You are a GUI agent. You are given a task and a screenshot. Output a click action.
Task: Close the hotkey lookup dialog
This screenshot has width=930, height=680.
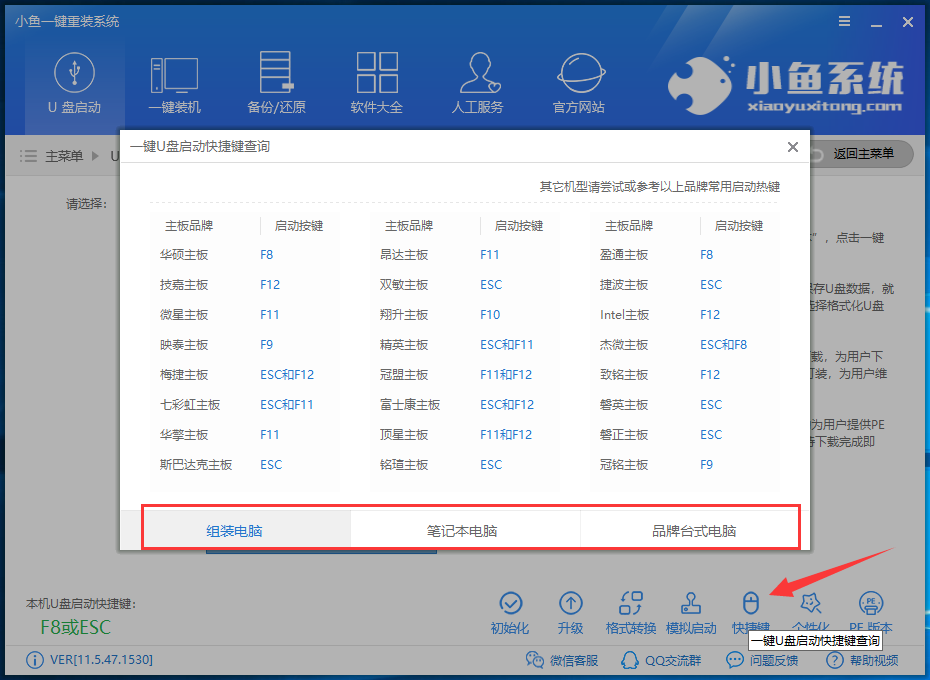(x=793, y=147)
